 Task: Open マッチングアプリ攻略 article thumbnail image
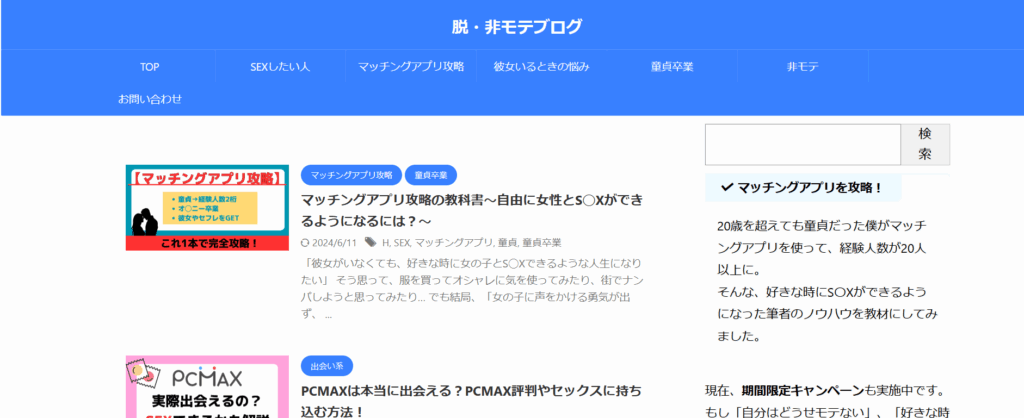click(207, 208)
